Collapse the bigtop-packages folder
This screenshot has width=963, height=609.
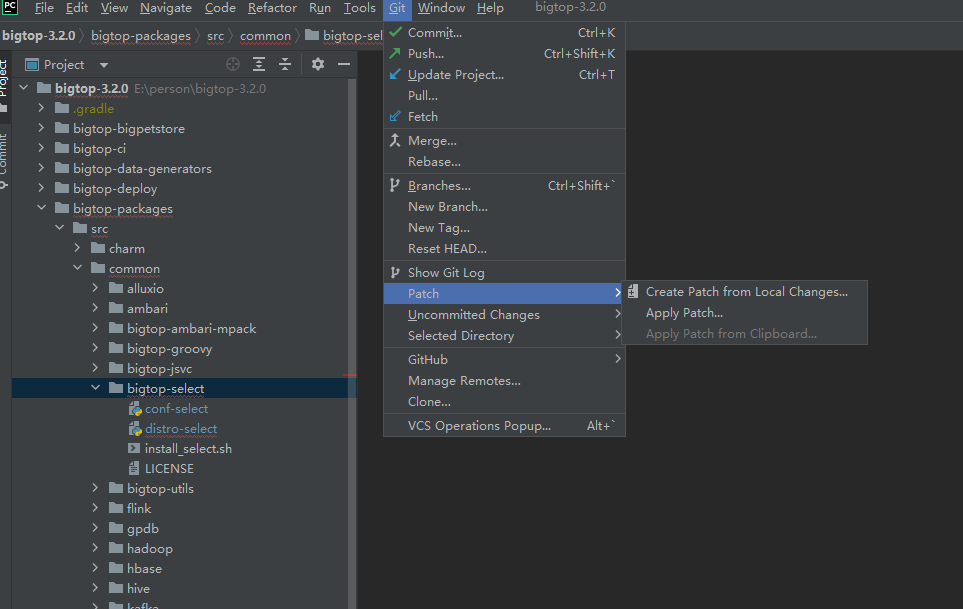click(x=41, y=208)
